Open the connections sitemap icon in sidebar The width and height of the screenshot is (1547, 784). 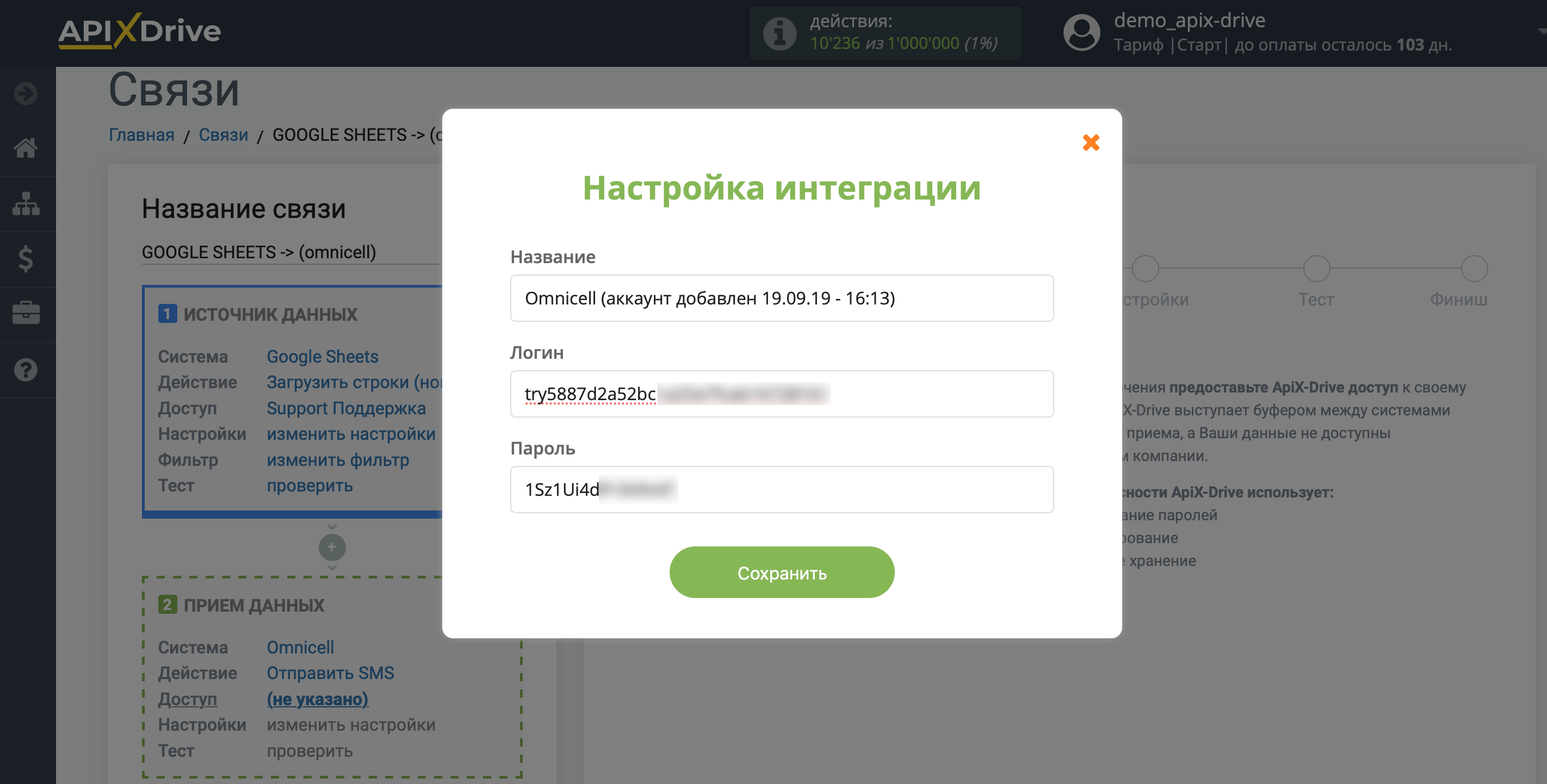[26, 203]
